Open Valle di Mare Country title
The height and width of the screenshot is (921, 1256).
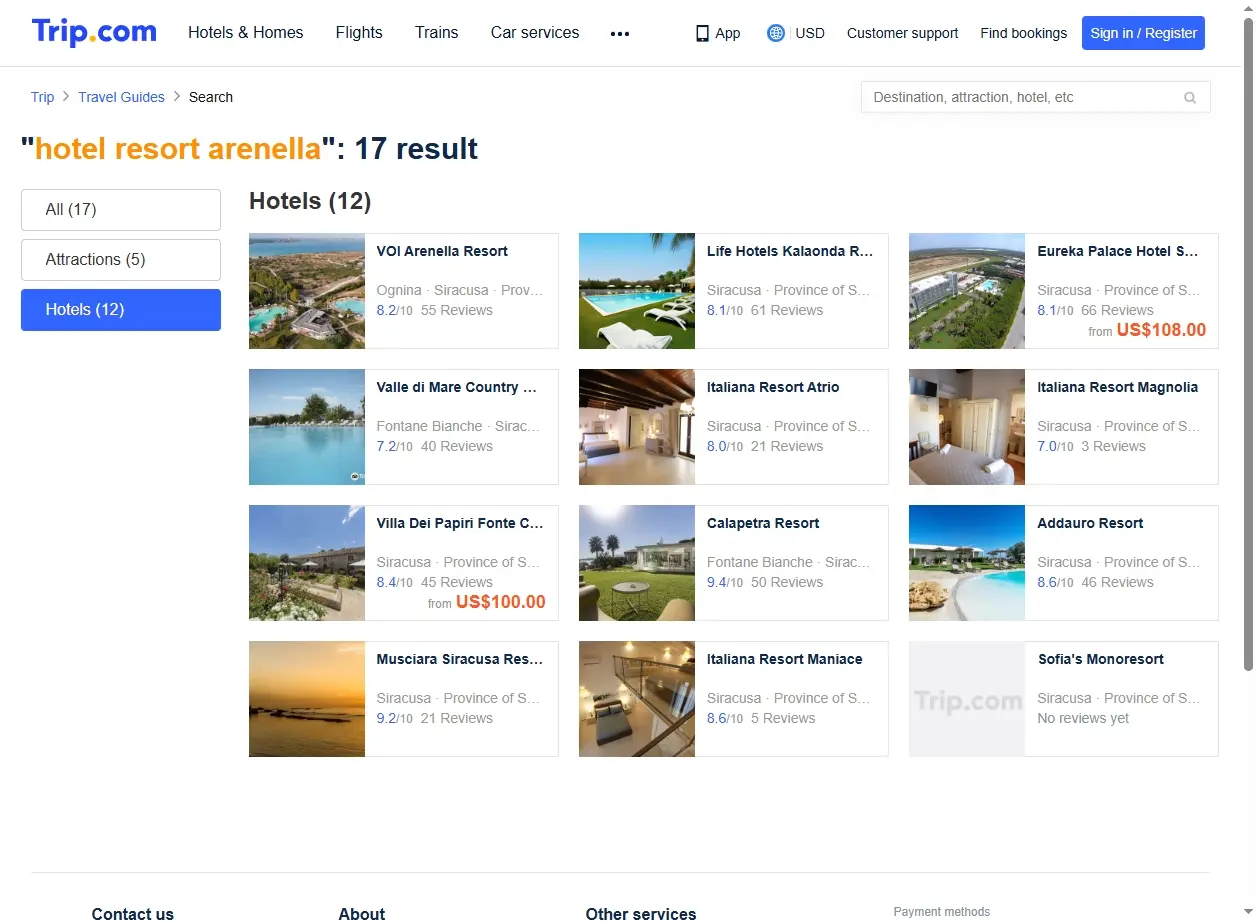point(457,387)
